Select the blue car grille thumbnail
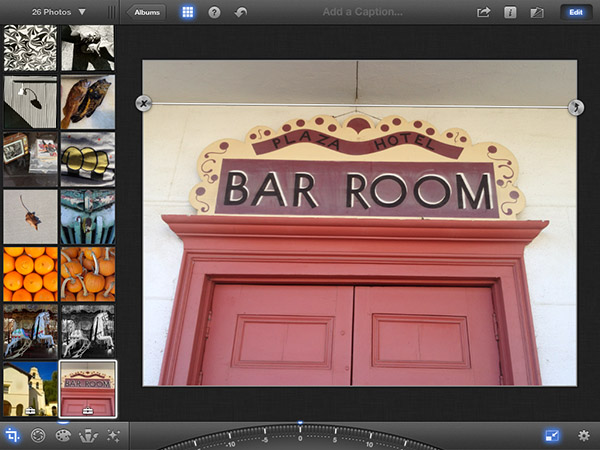Screen dimensions: 600x450 [x=88, y=217]
